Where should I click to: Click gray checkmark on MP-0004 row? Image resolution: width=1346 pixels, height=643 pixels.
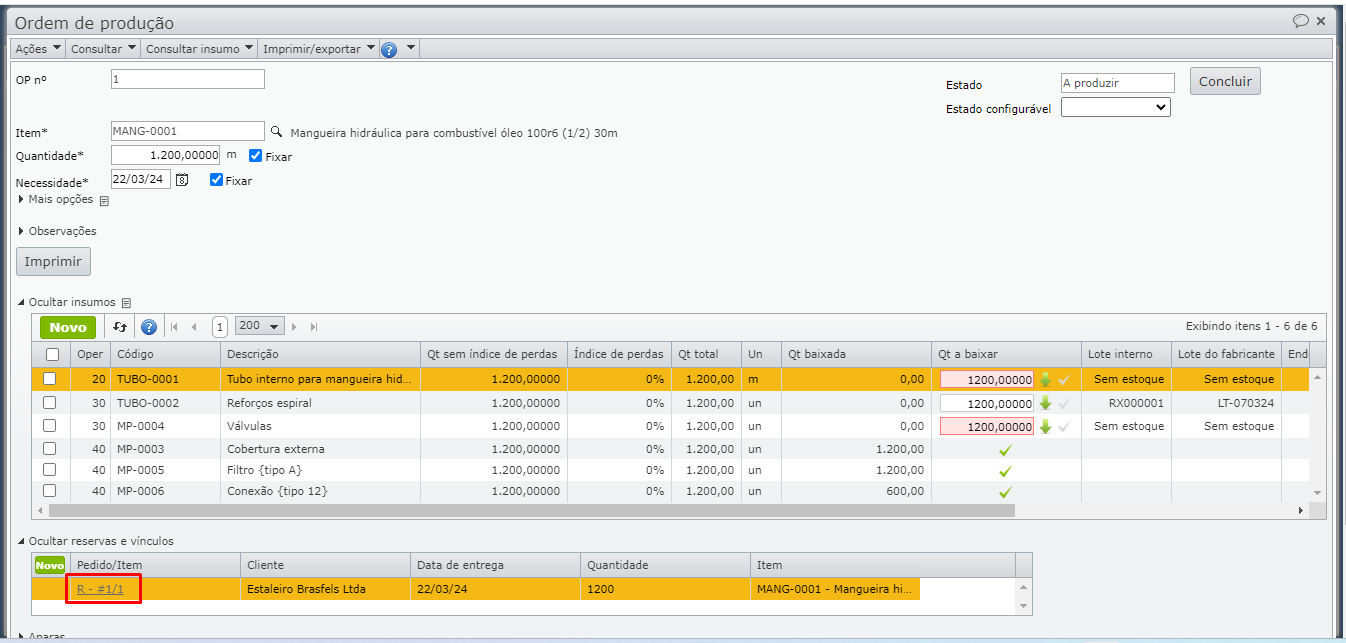click(1064, 426)
